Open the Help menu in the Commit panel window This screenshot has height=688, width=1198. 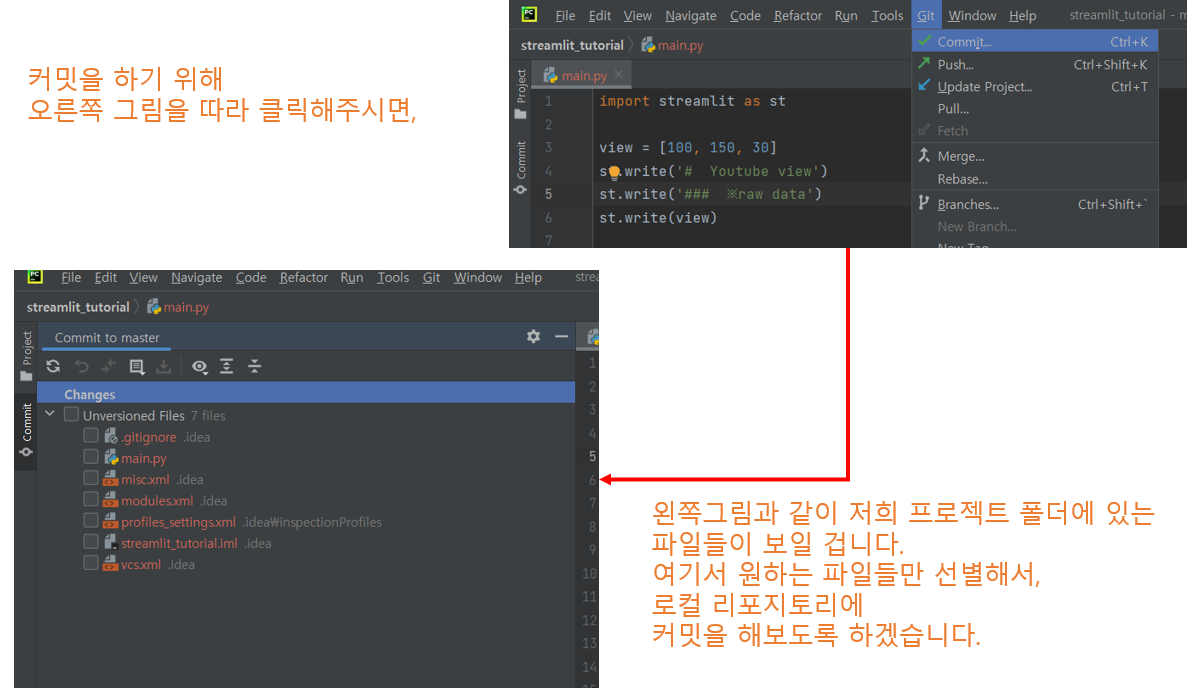click(x=528, y=277)
